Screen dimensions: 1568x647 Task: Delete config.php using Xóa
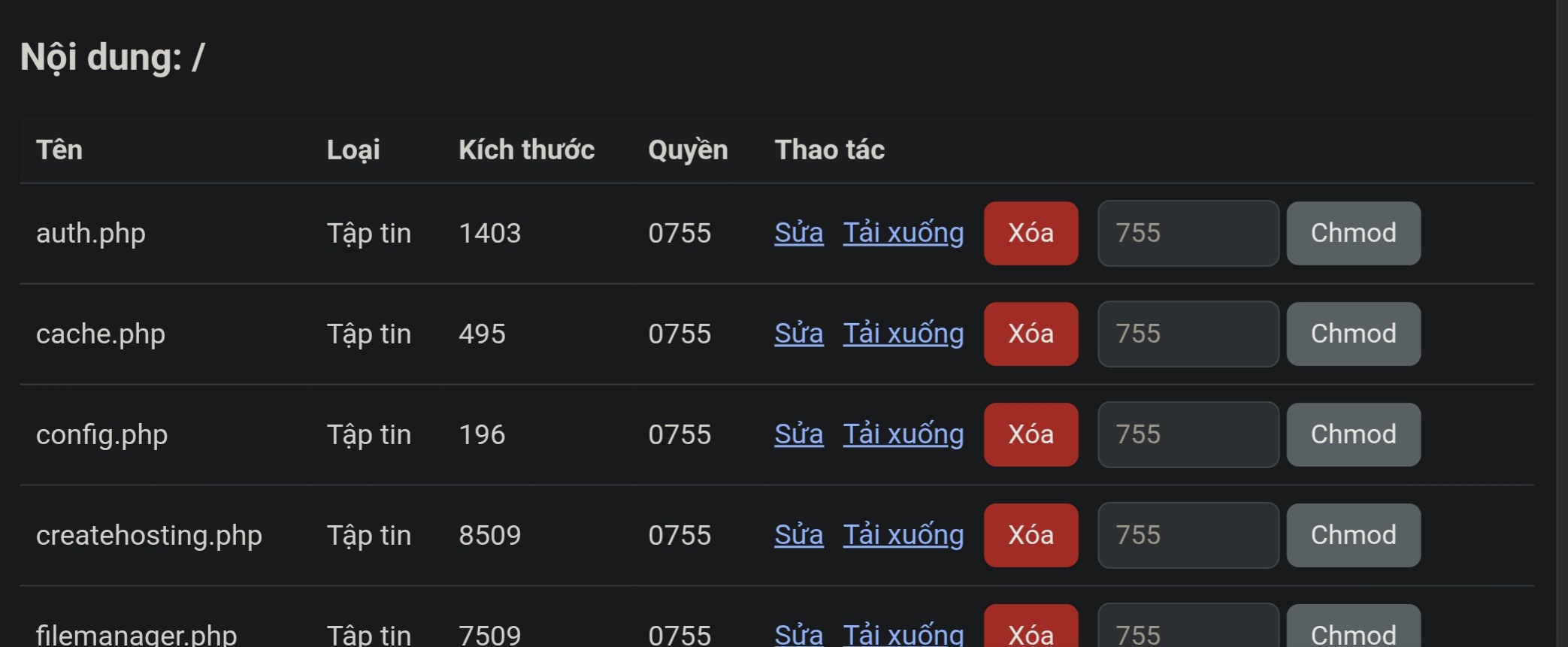(x=1031, y=434)
